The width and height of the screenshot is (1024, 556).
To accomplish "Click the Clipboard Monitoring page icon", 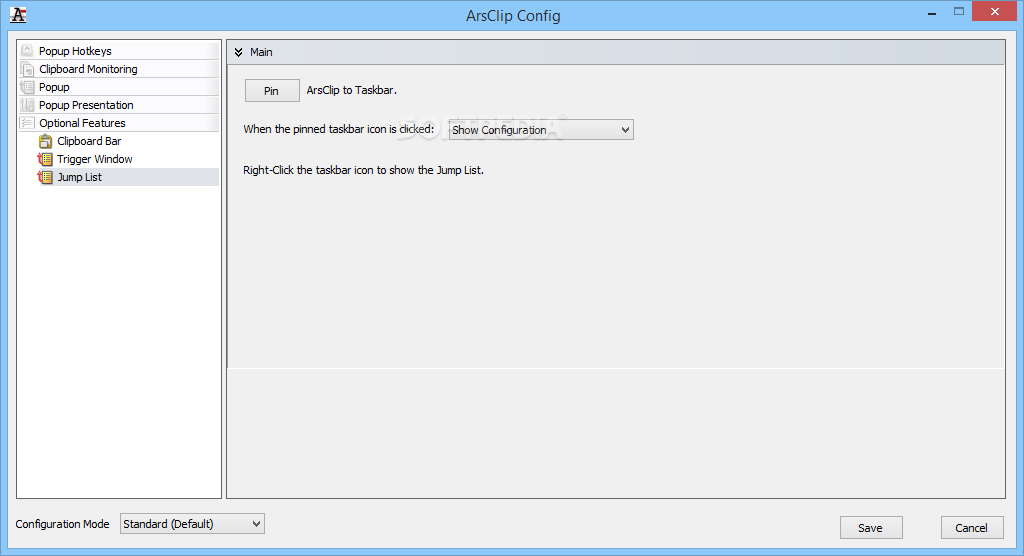I will pos(27,69).
